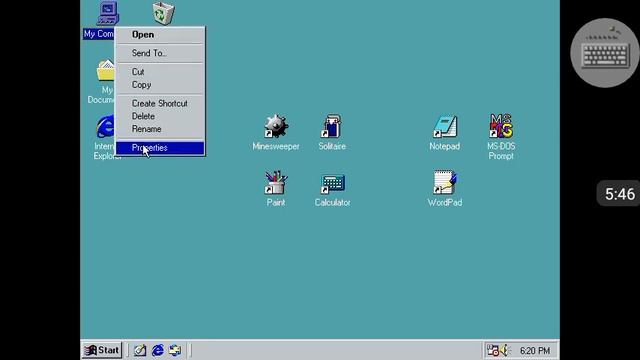Choose Rename from the context menu

[160, 129]
